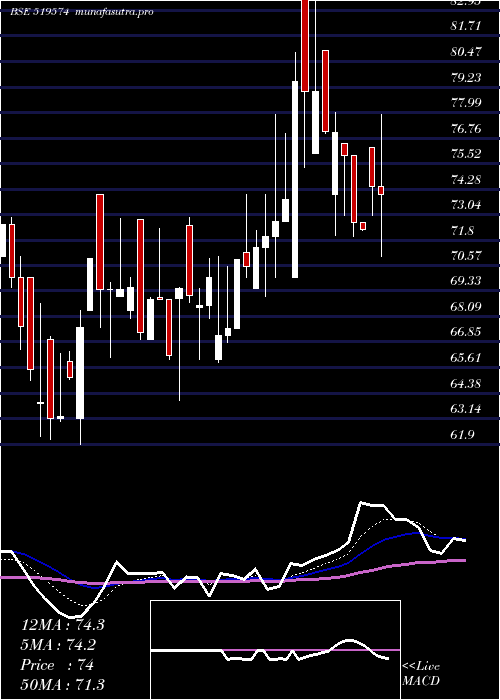Click the 73.04 price axis label
500x700 pixels.
pyautogui.click(x=466, y=205)
